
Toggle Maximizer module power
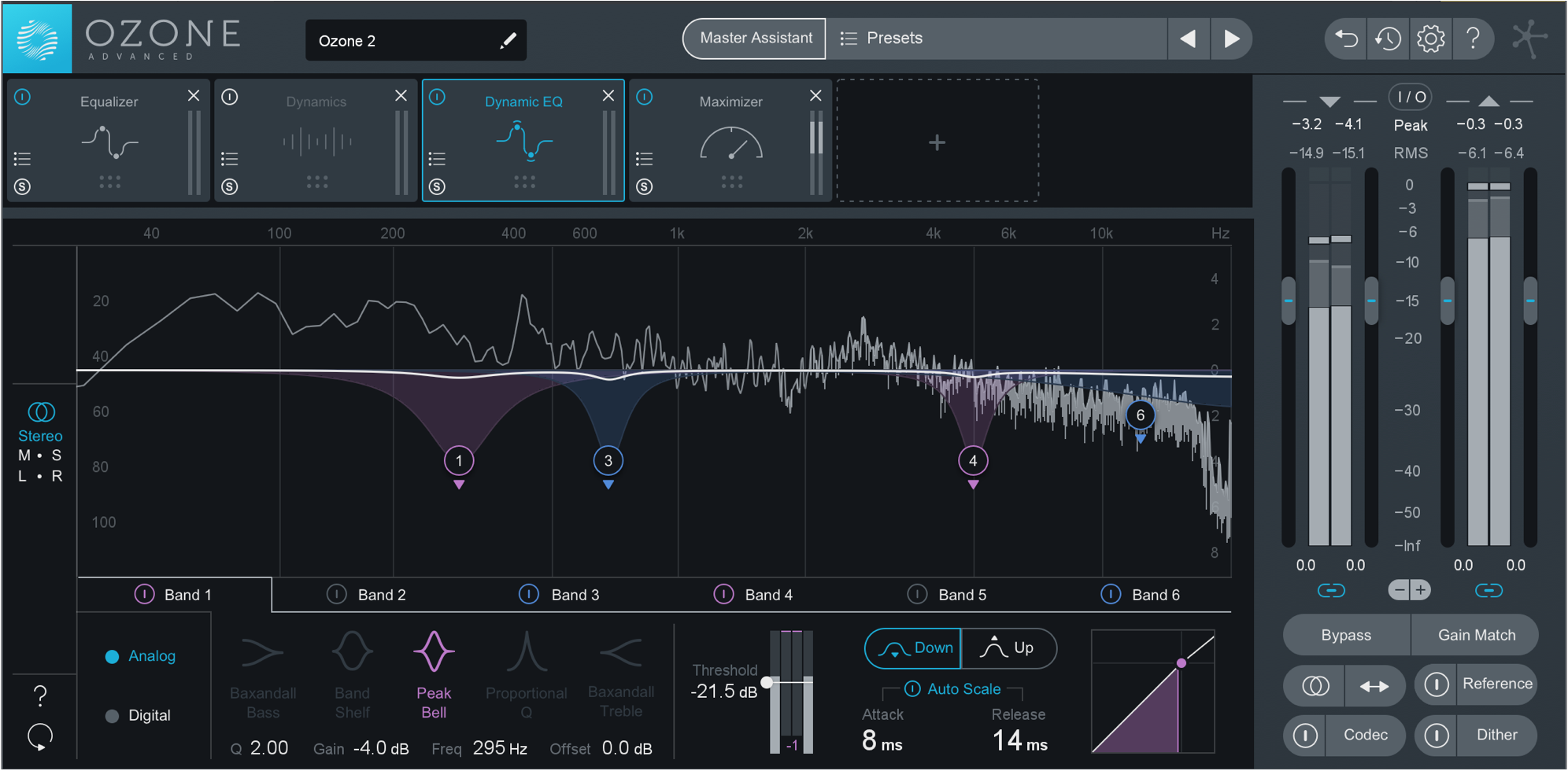pos(644,97)
